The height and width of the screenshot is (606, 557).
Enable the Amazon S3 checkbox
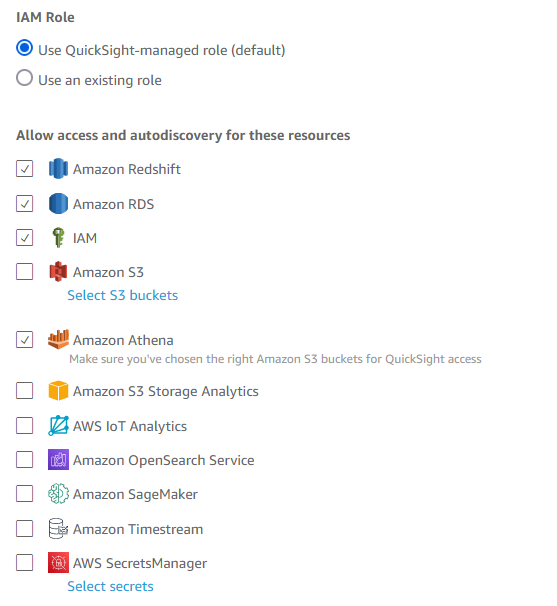click(x=24, y=271)
